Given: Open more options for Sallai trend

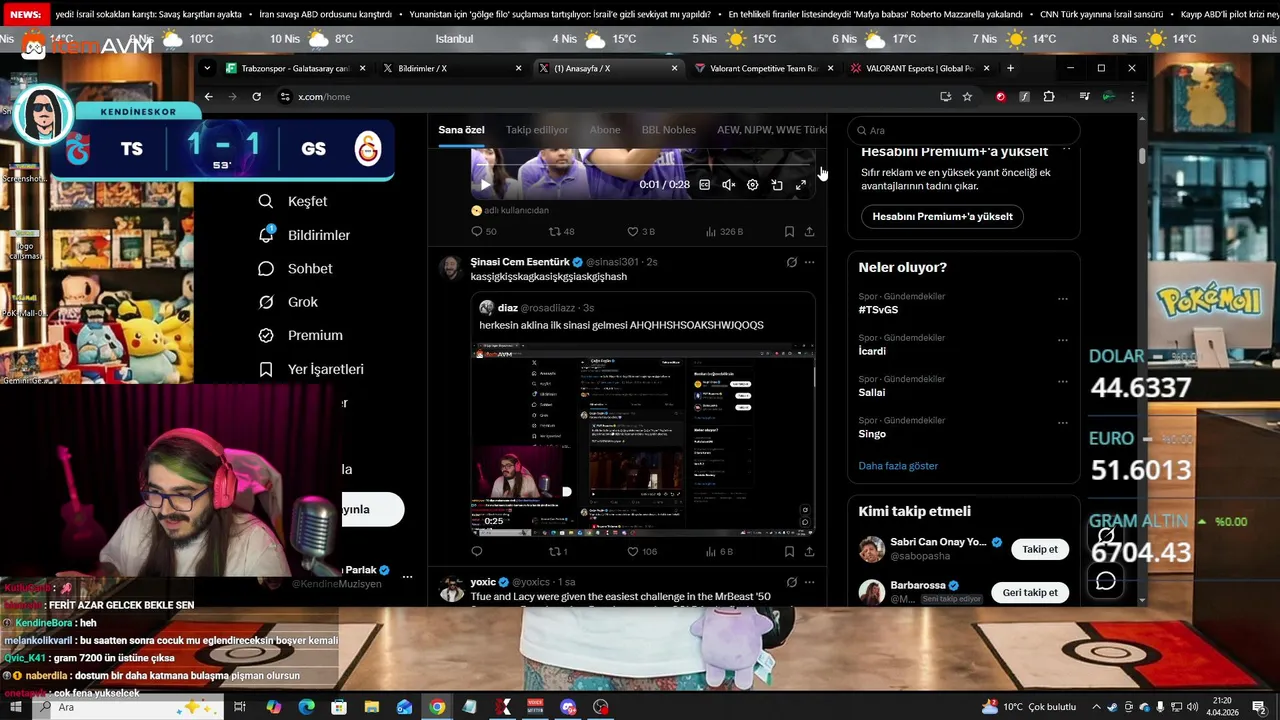Looking at the screenshot, I should click(1062, 381).
